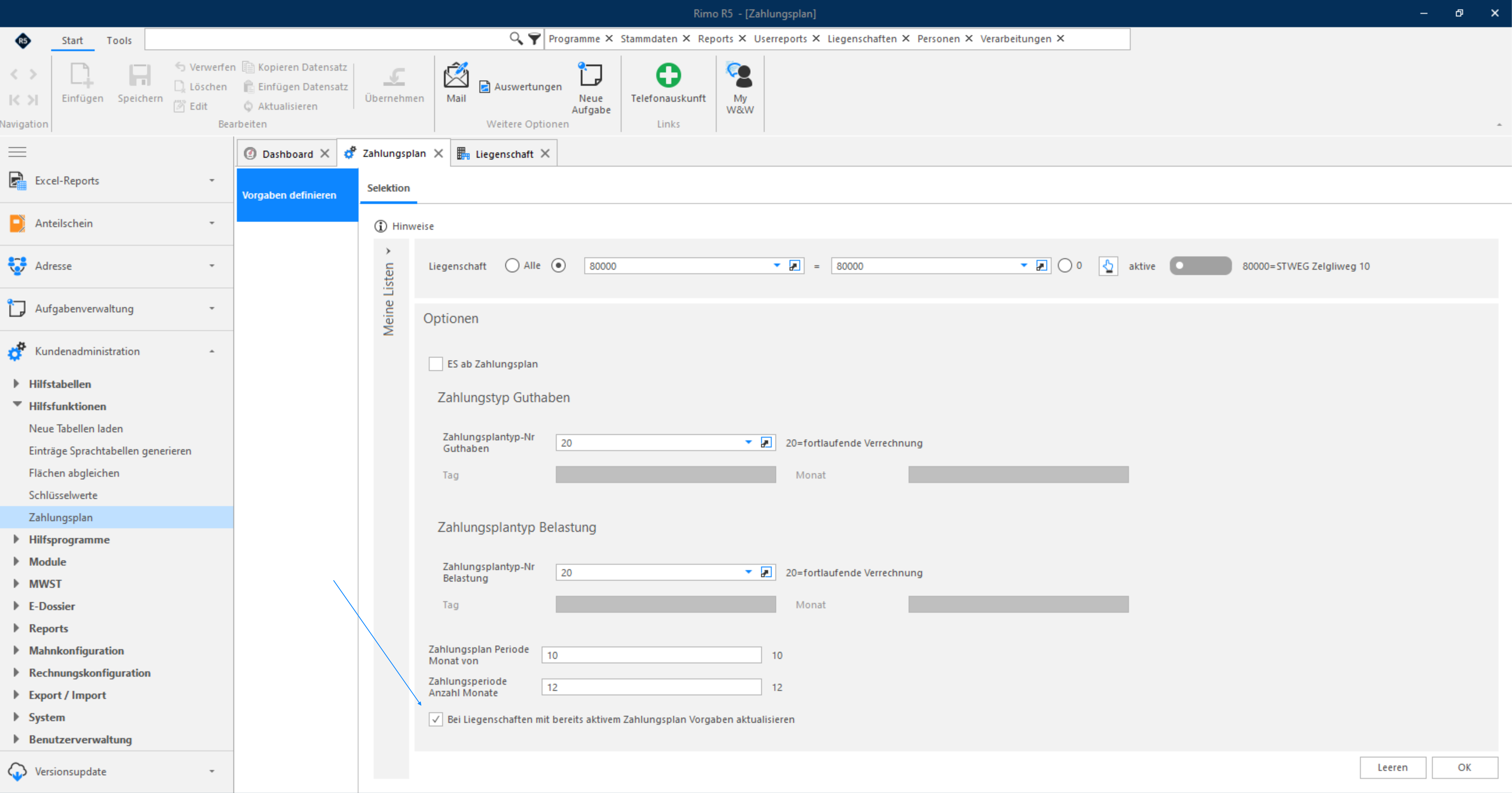Click the hand pointer selection icon

pyautogui.click(x=1108, y=266)
